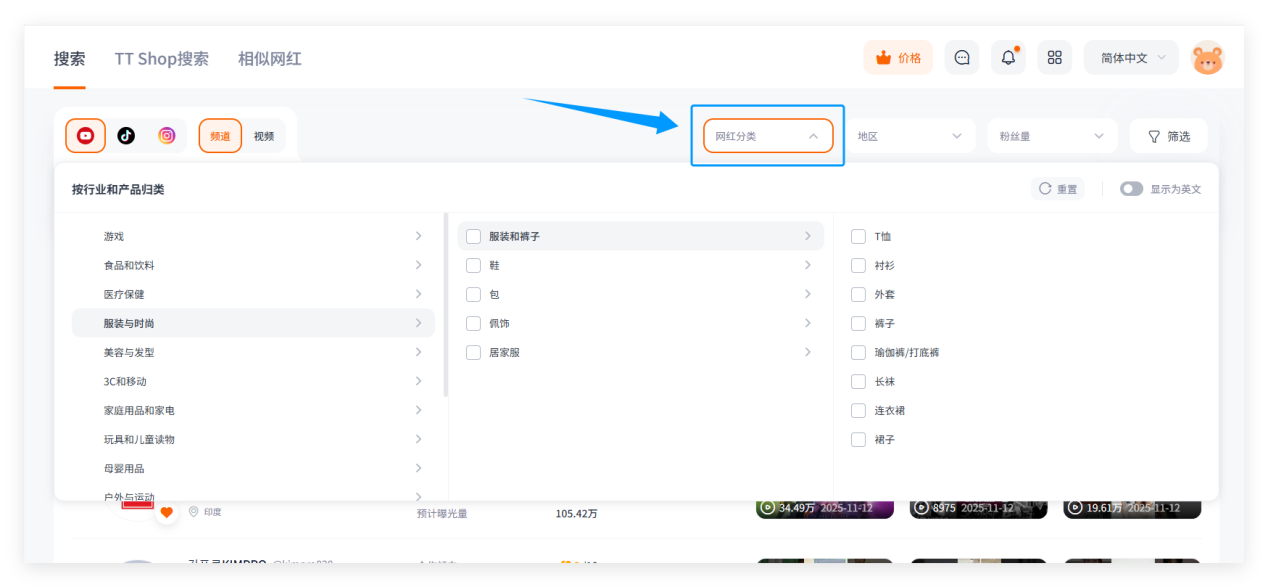The width and height of the screenshot is (1268, 587).
Task: Click the bear profile avatar
Action: (1207, 58)
